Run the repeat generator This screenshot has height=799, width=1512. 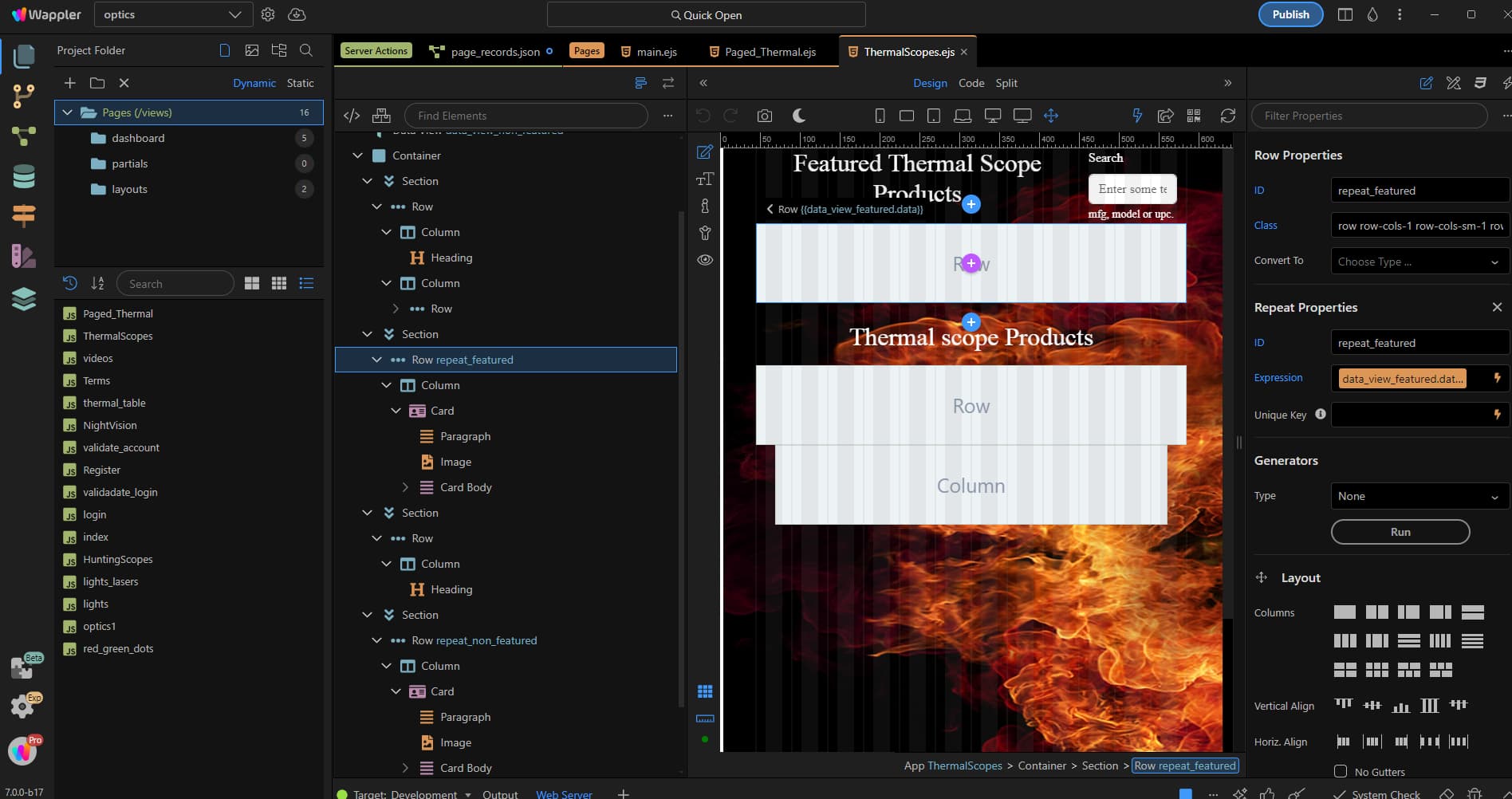(x=1400, y=532)
